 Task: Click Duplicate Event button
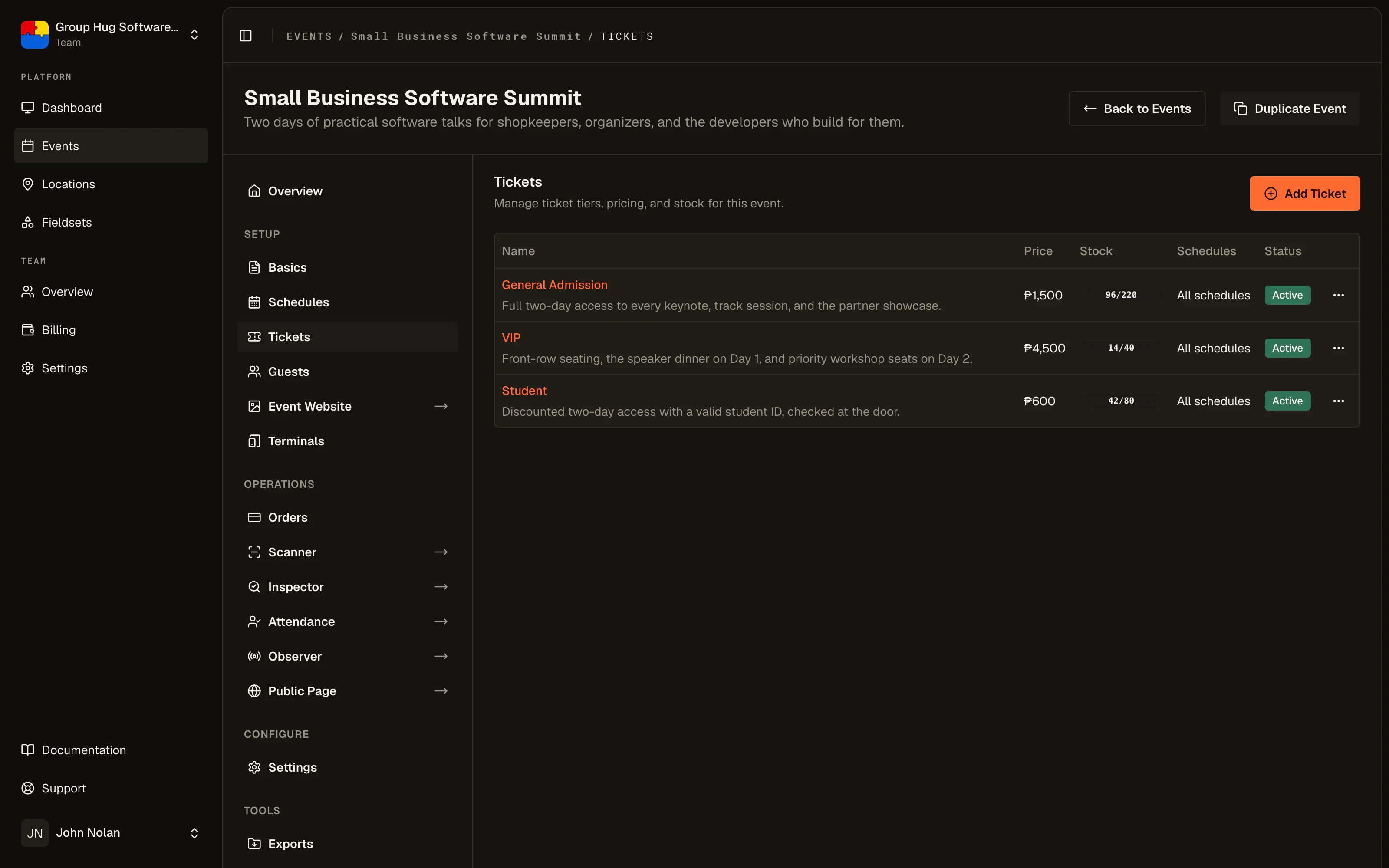pyautogui.click(x=1289, y=108)
